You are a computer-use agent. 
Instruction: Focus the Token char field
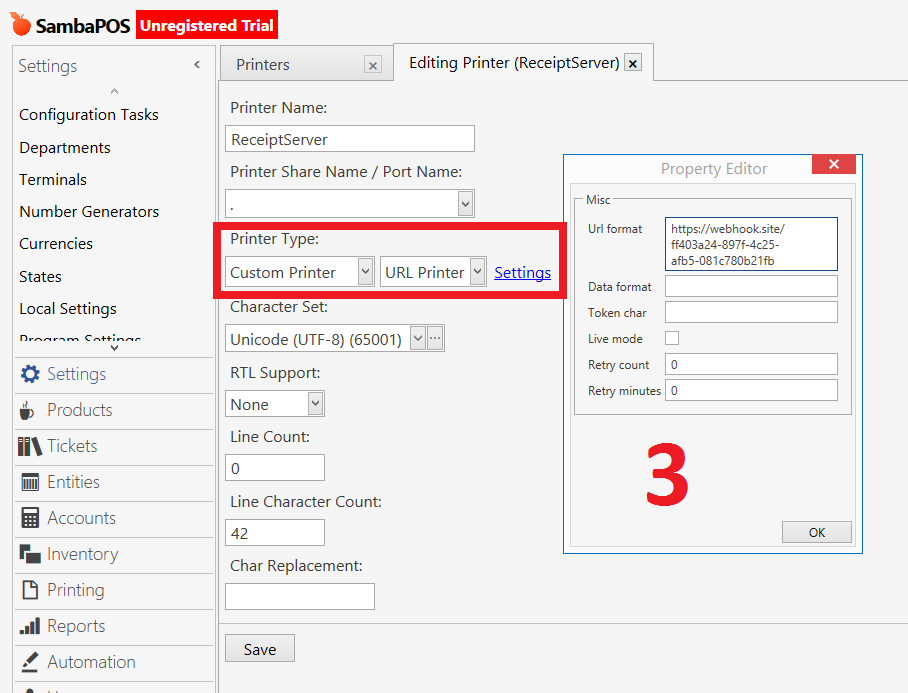pyautogui.click(x=751, y=312)
